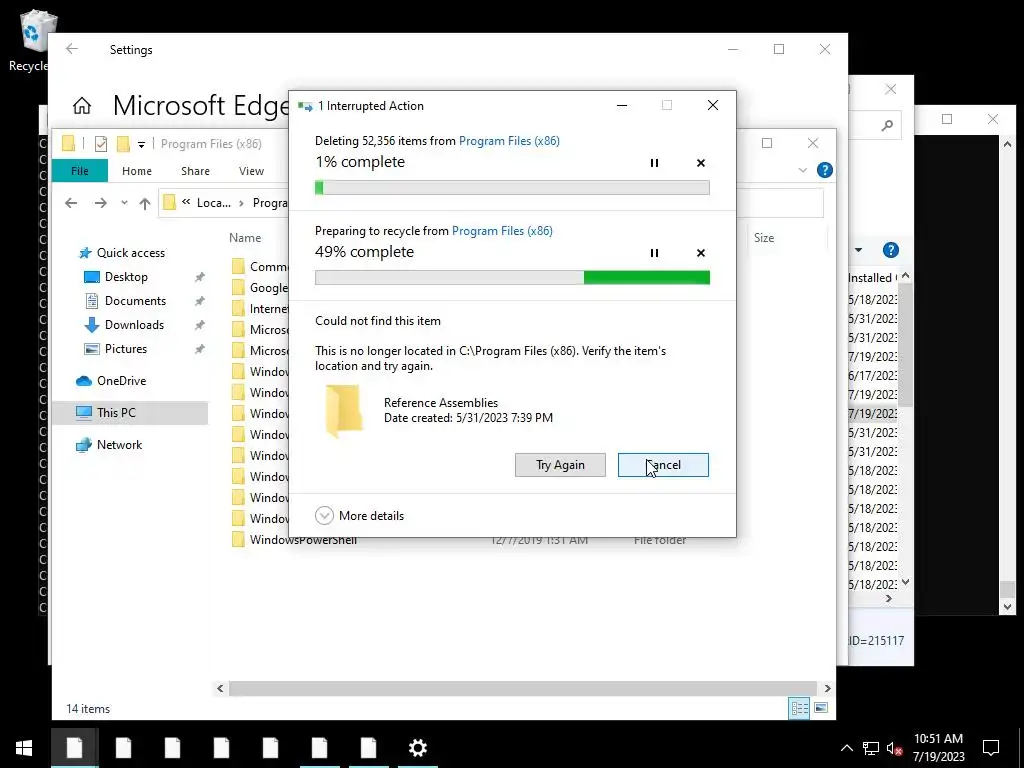Open the muted volume tray icon

pyautogui.click(x=895, y=748)
